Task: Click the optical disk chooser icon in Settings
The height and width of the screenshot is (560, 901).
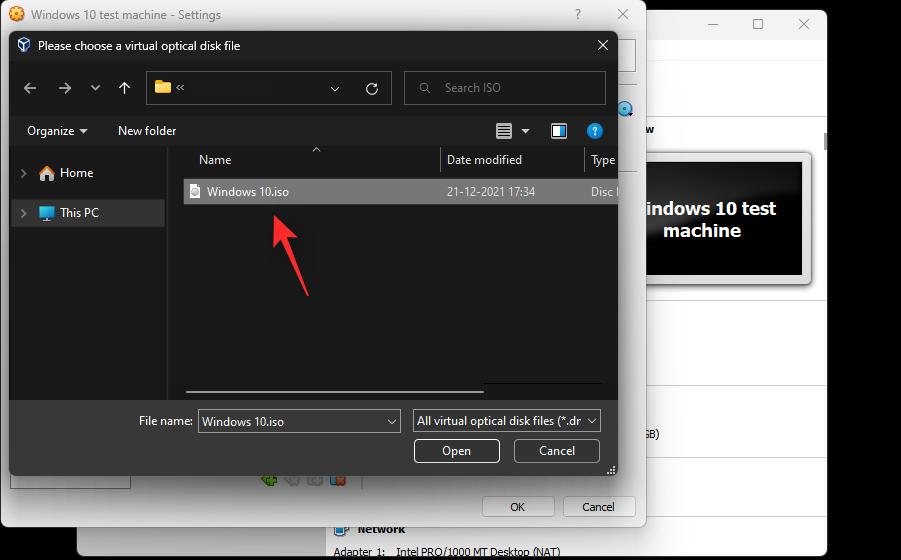Action: 625,109
